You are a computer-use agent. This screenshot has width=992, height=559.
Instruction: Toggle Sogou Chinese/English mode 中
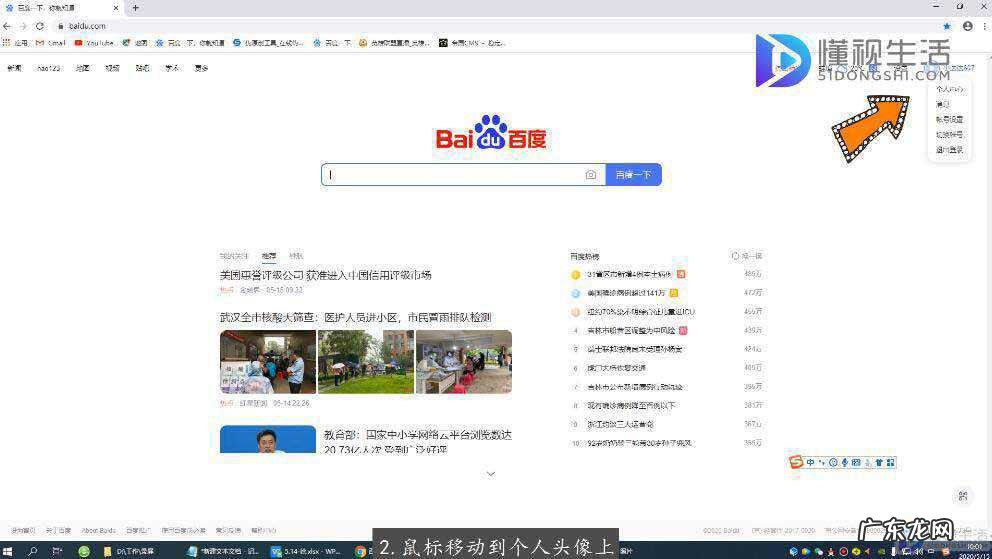810,463
